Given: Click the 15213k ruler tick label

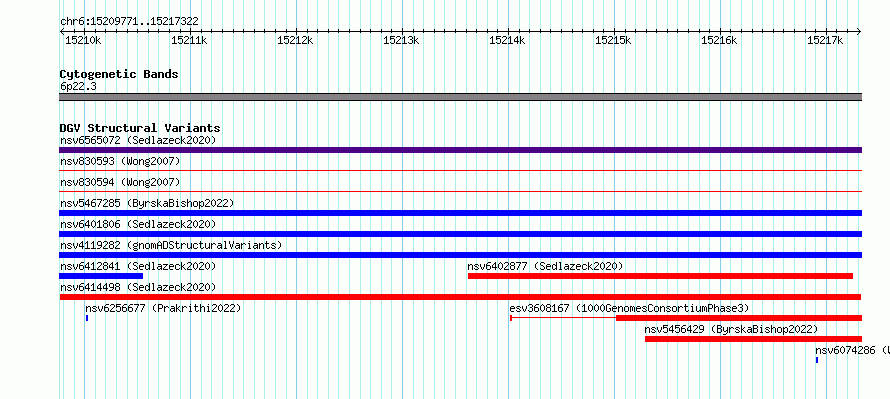Looking at the screenshot, I should click(401, 40).
